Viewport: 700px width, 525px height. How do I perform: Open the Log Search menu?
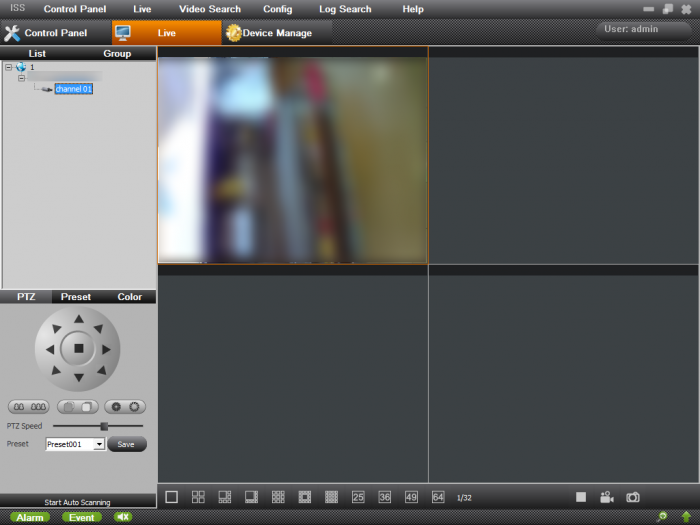[345, 9]
